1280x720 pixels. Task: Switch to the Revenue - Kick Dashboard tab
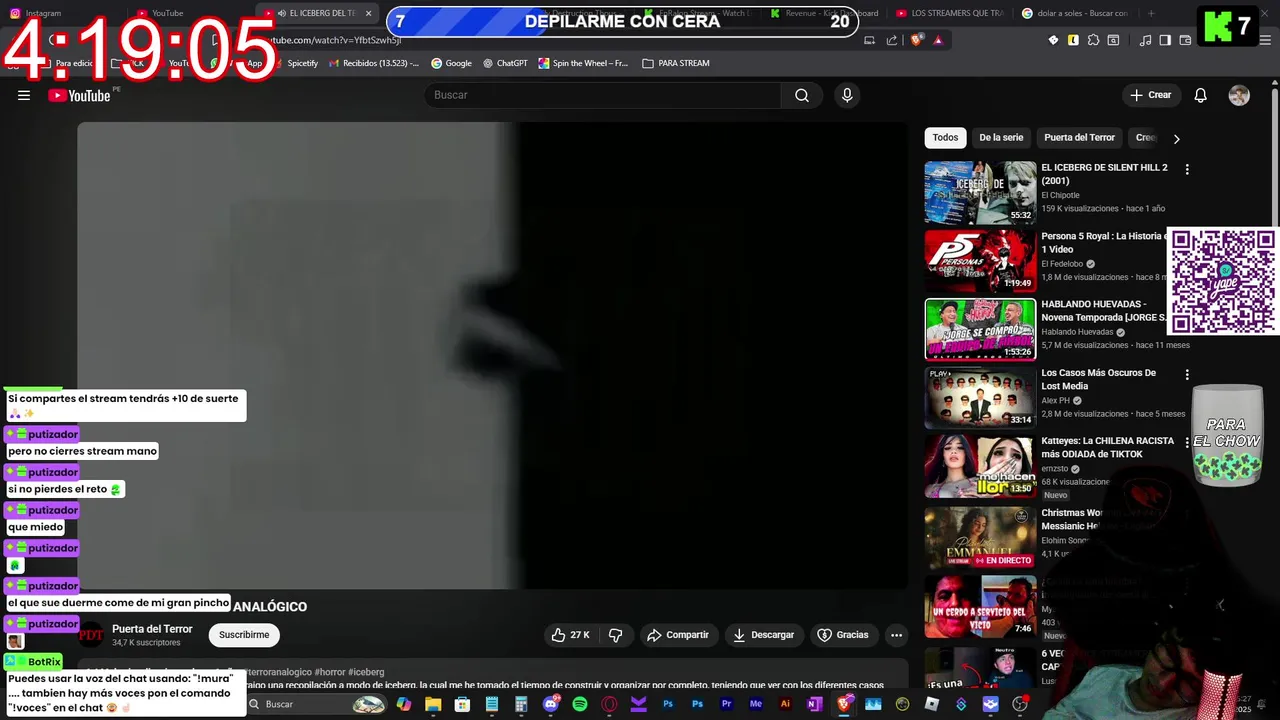click(x=825, y=13)
